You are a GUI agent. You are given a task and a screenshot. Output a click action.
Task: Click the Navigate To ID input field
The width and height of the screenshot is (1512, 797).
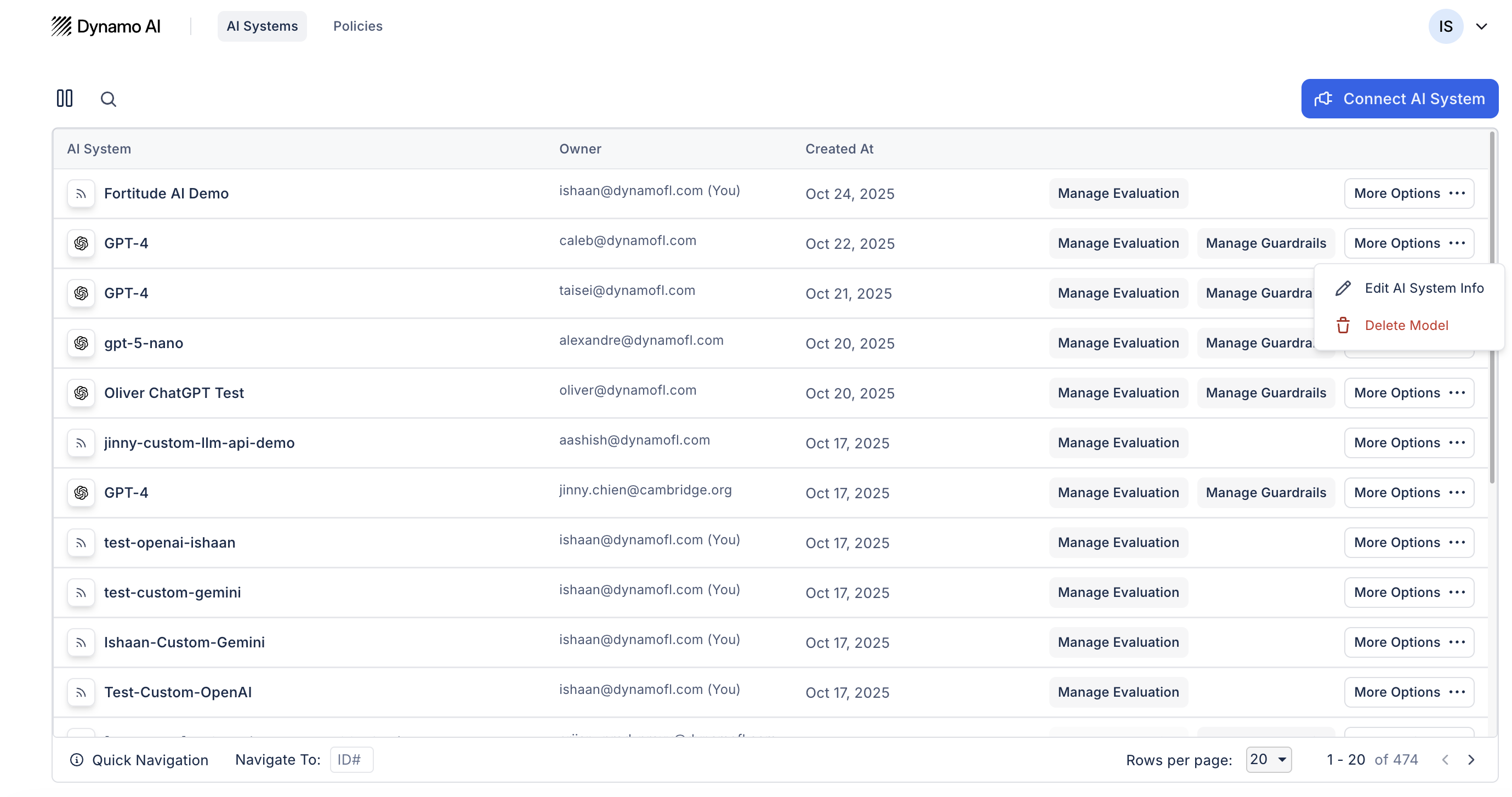pos(351,759)
